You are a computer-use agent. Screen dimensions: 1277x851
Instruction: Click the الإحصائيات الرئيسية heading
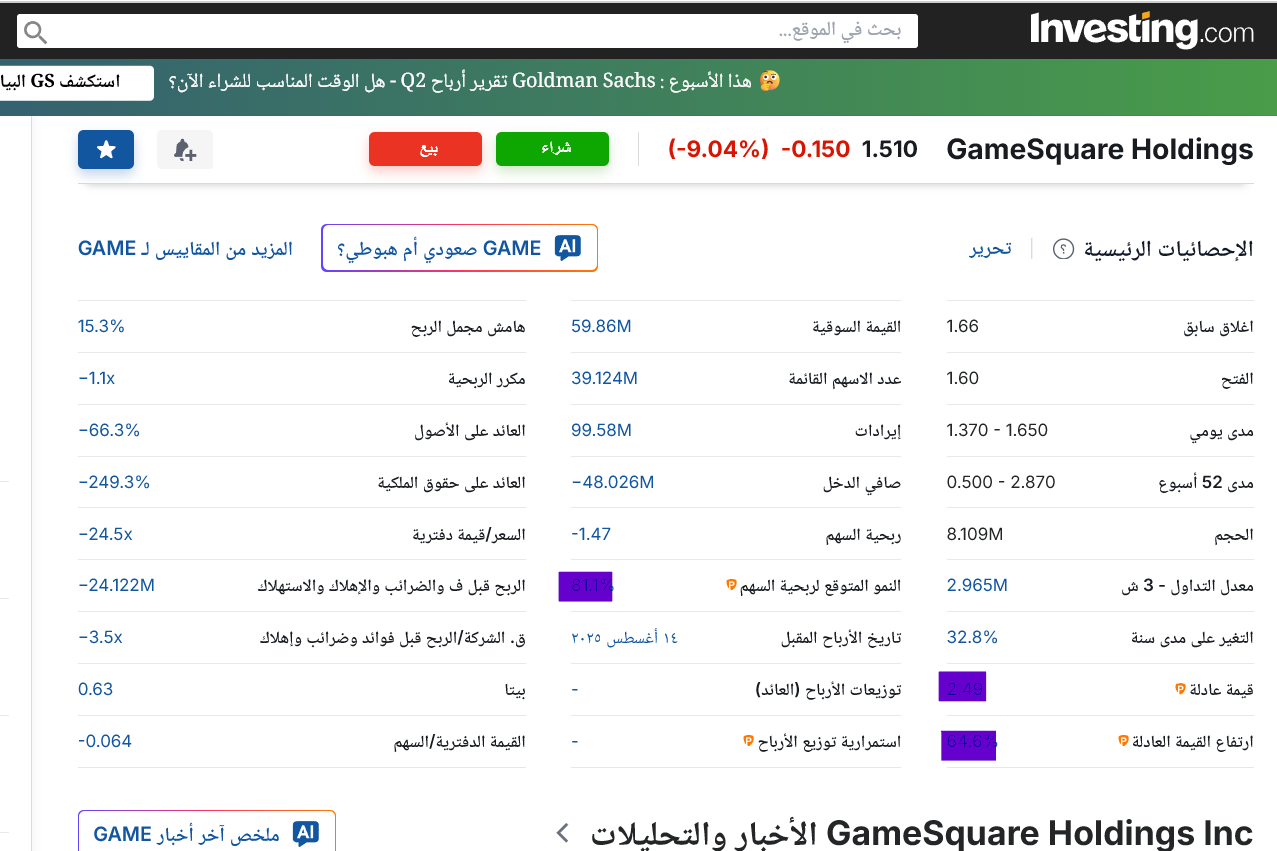click(x=1168, y=249)
